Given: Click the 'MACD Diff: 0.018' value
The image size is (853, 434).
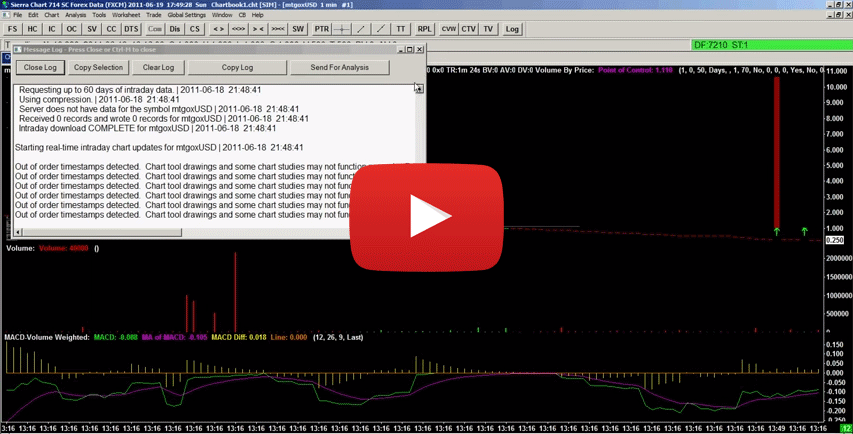Looking at the screenshot, I should click(x=239, y=337).
